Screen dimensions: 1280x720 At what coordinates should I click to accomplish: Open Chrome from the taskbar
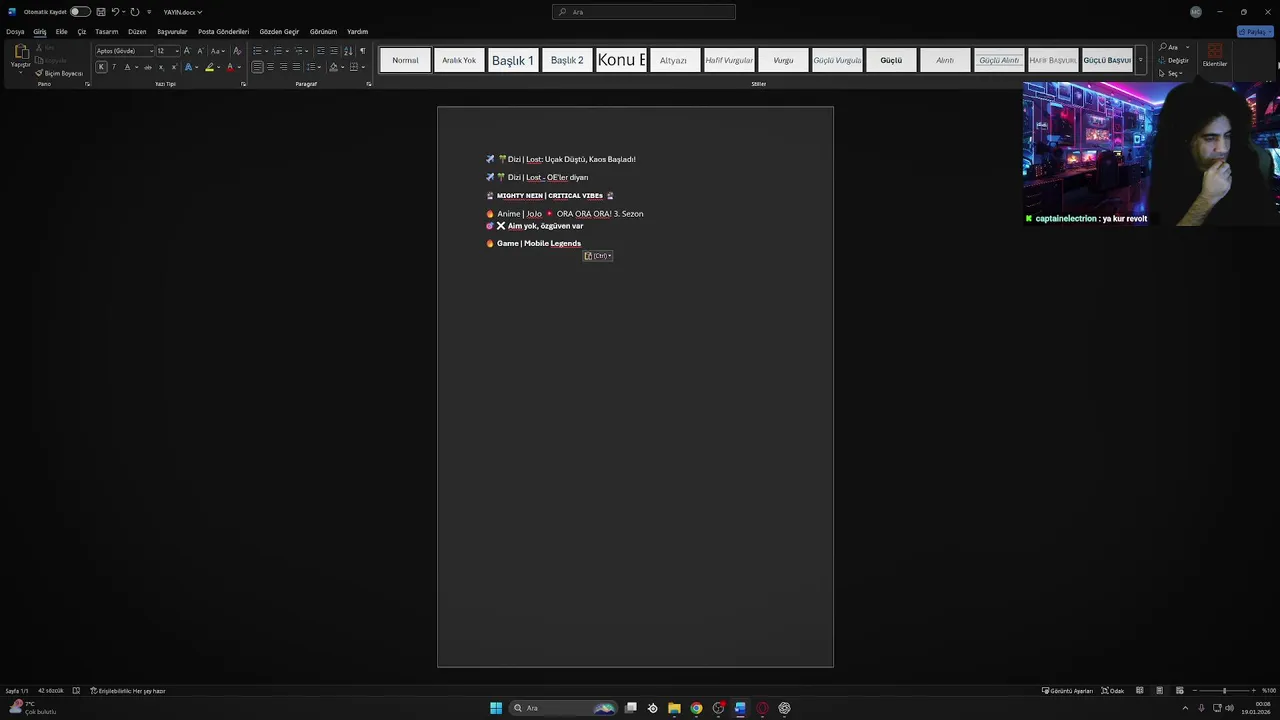point(696,708)
